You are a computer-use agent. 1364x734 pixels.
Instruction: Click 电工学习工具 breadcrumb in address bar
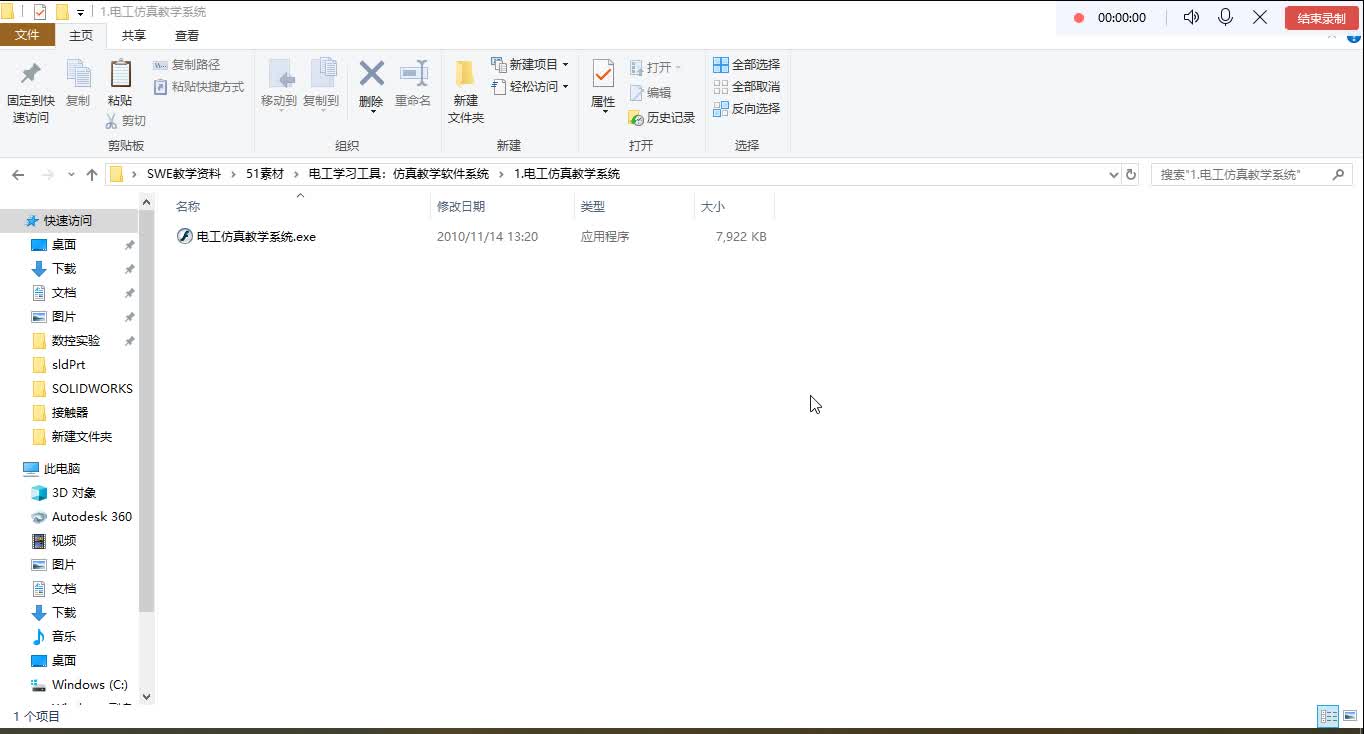pos(399,174)
